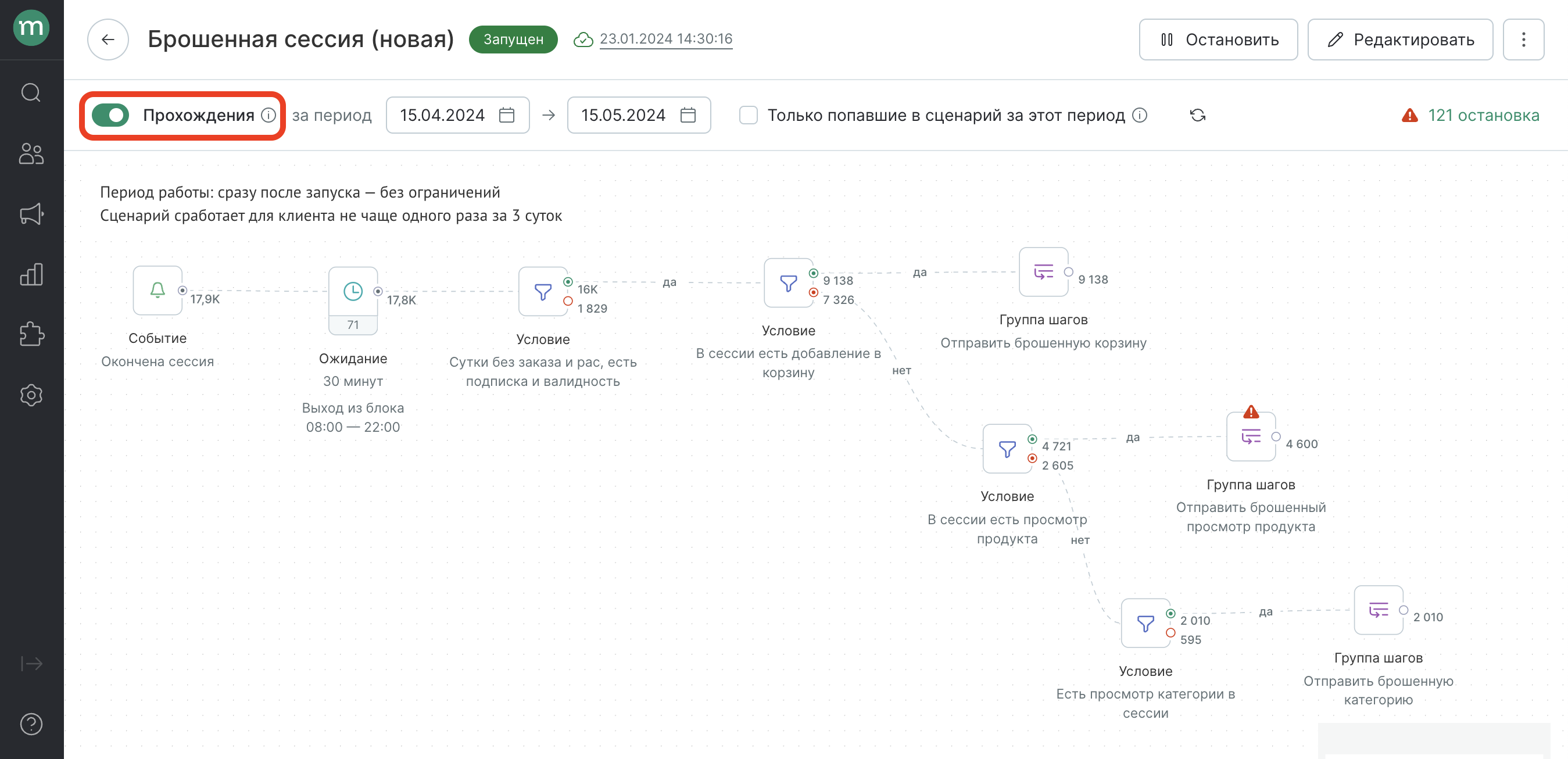Click the 2 605 no-branch count
Image resolution: width=1568 pixels, height=759 pixels.
[1057, 465]
